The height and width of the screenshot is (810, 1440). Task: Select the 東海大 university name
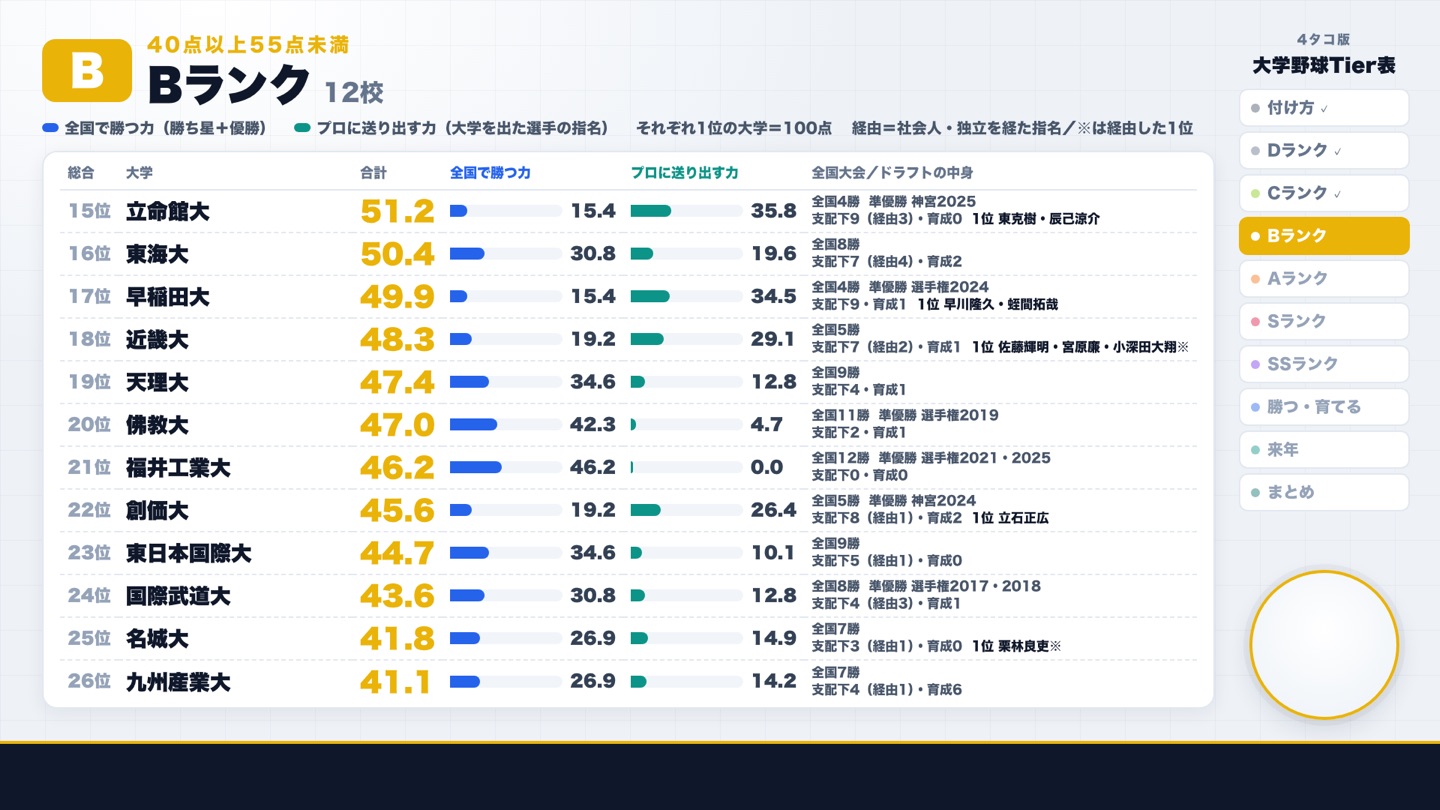pyautogui.click(x=157, y=255)
